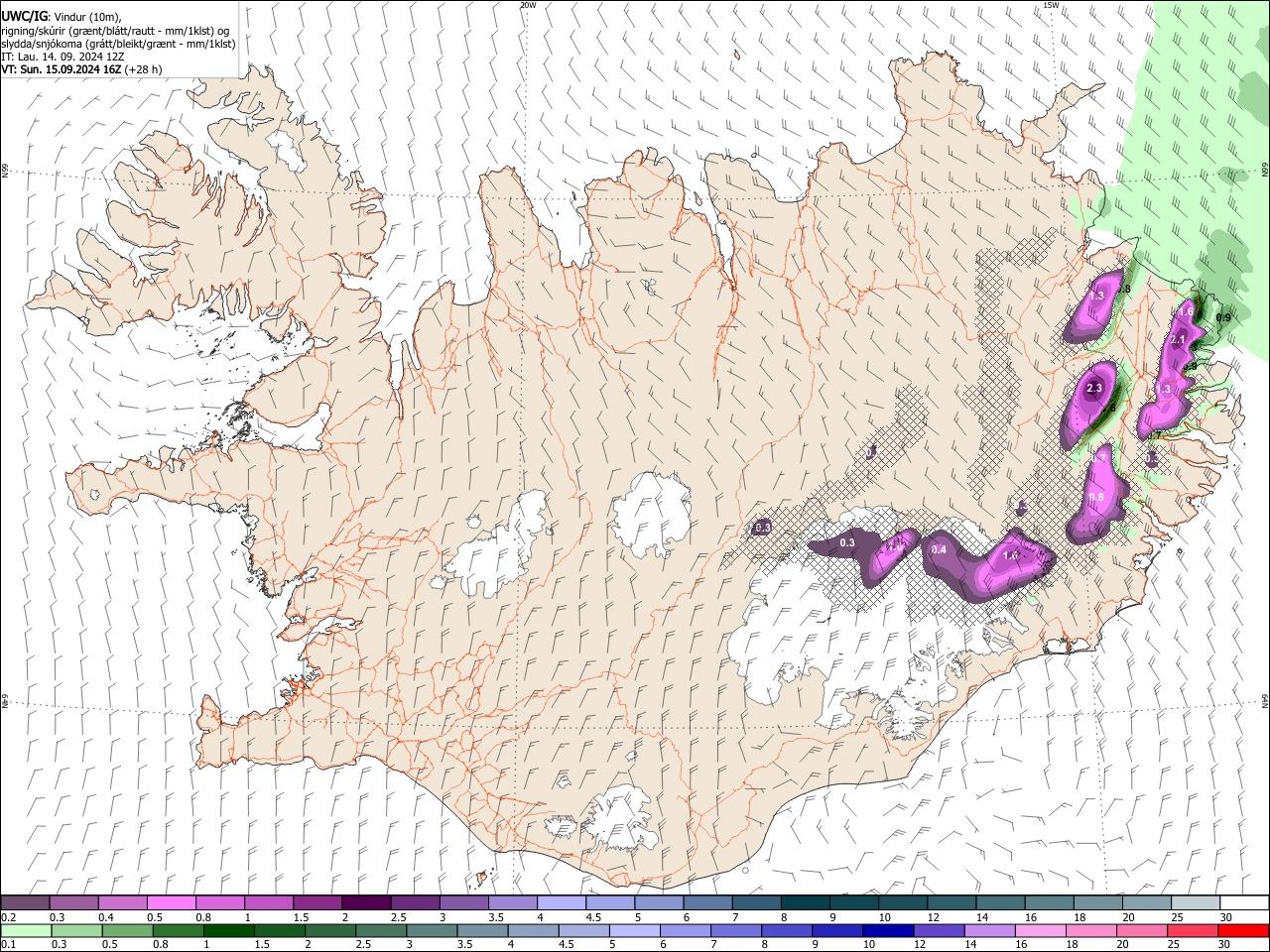Pick the bright red 30 rain-scale swatch
This screenshot has width=1270, height=952.
1243,930
